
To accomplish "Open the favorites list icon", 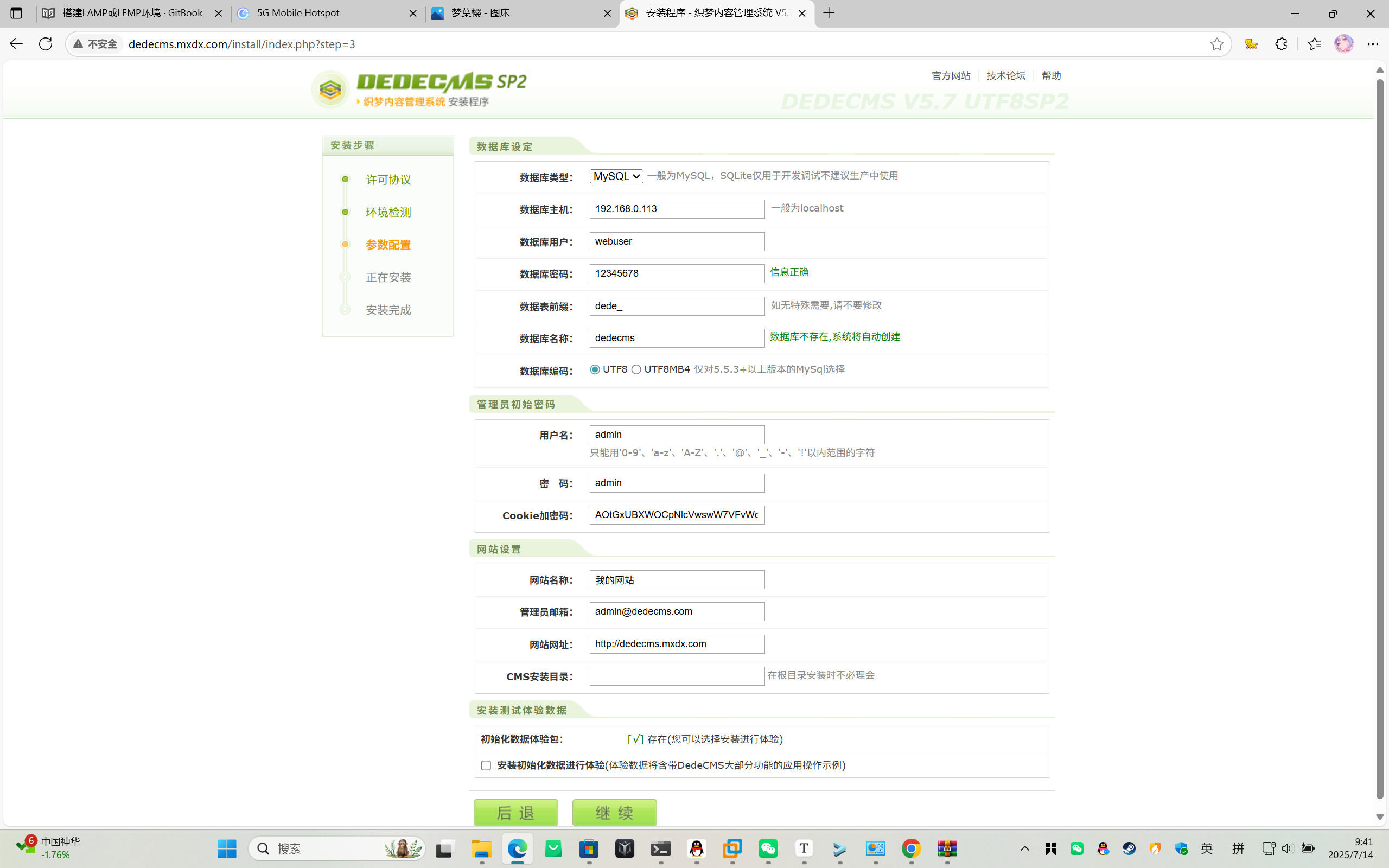I will point(1314,44).
